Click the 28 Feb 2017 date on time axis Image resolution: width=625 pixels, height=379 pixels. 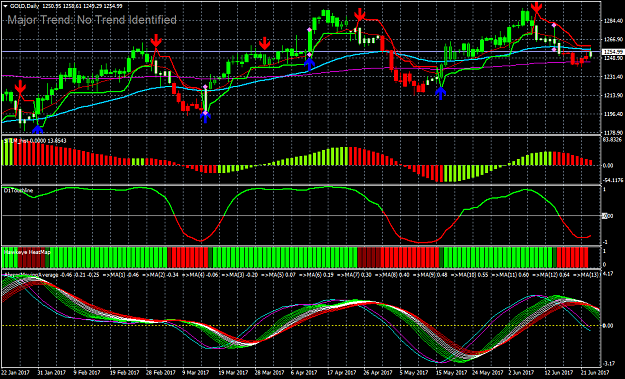coord(161,373)
